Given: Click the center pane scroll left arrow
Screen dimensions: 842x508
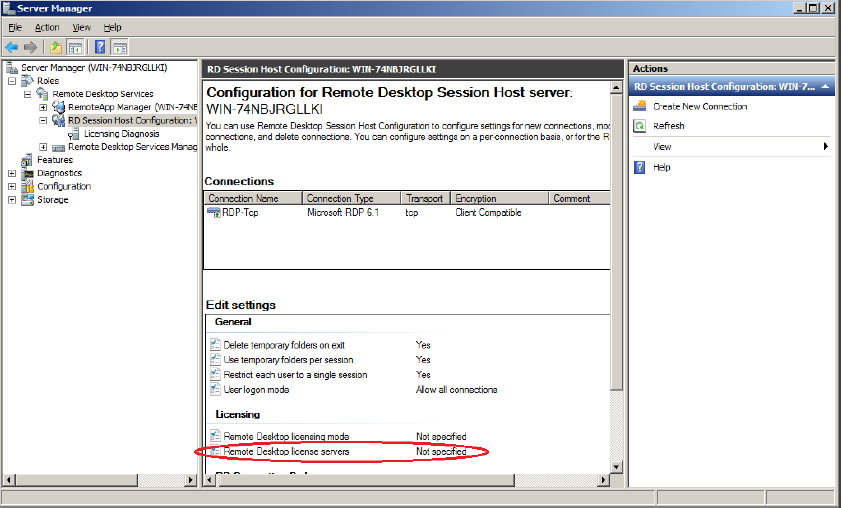Looking at the screenshot, I should pyautogui.click(x=210, y=480).
